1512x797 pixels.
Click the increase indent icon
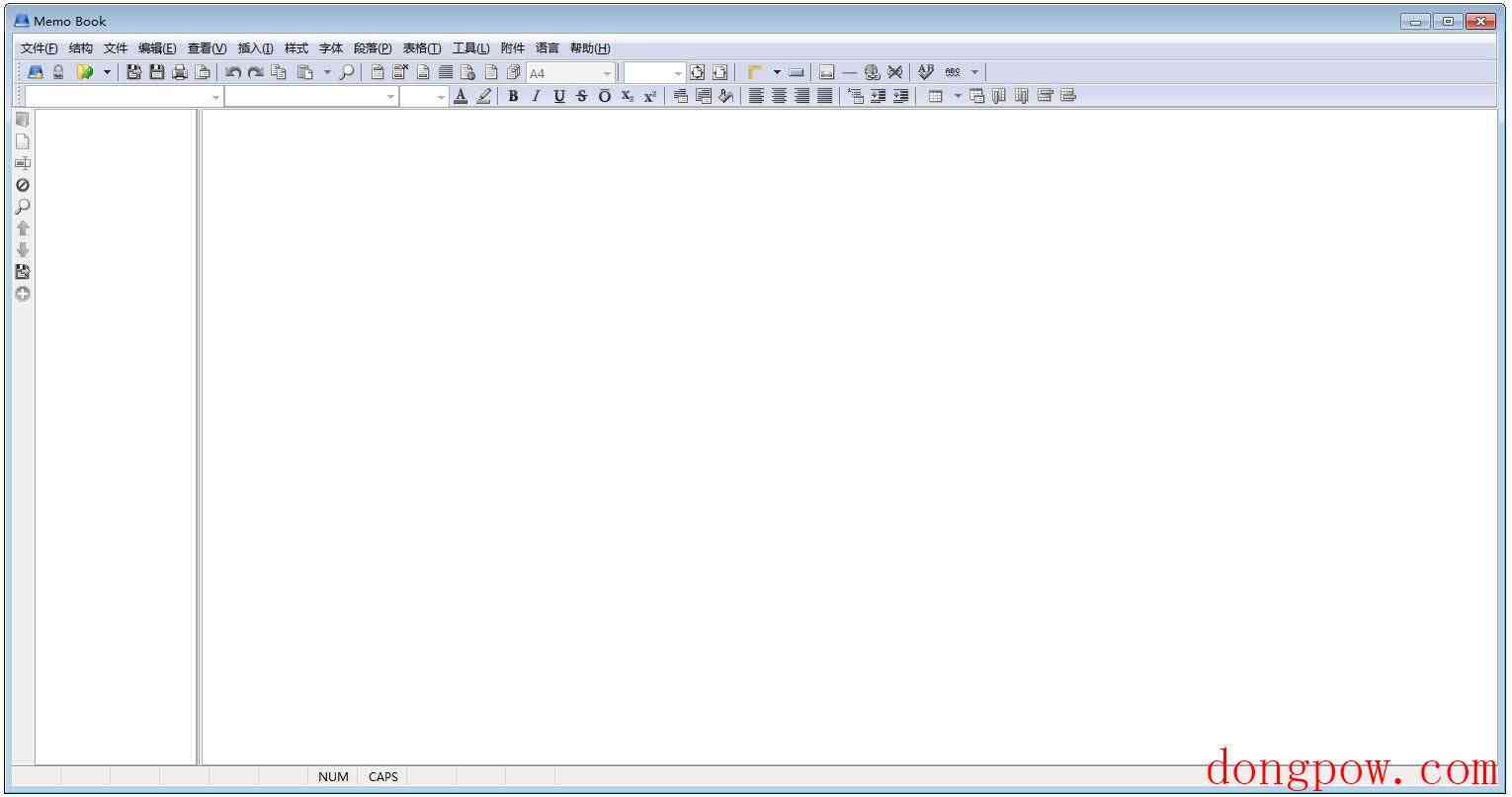900,96
